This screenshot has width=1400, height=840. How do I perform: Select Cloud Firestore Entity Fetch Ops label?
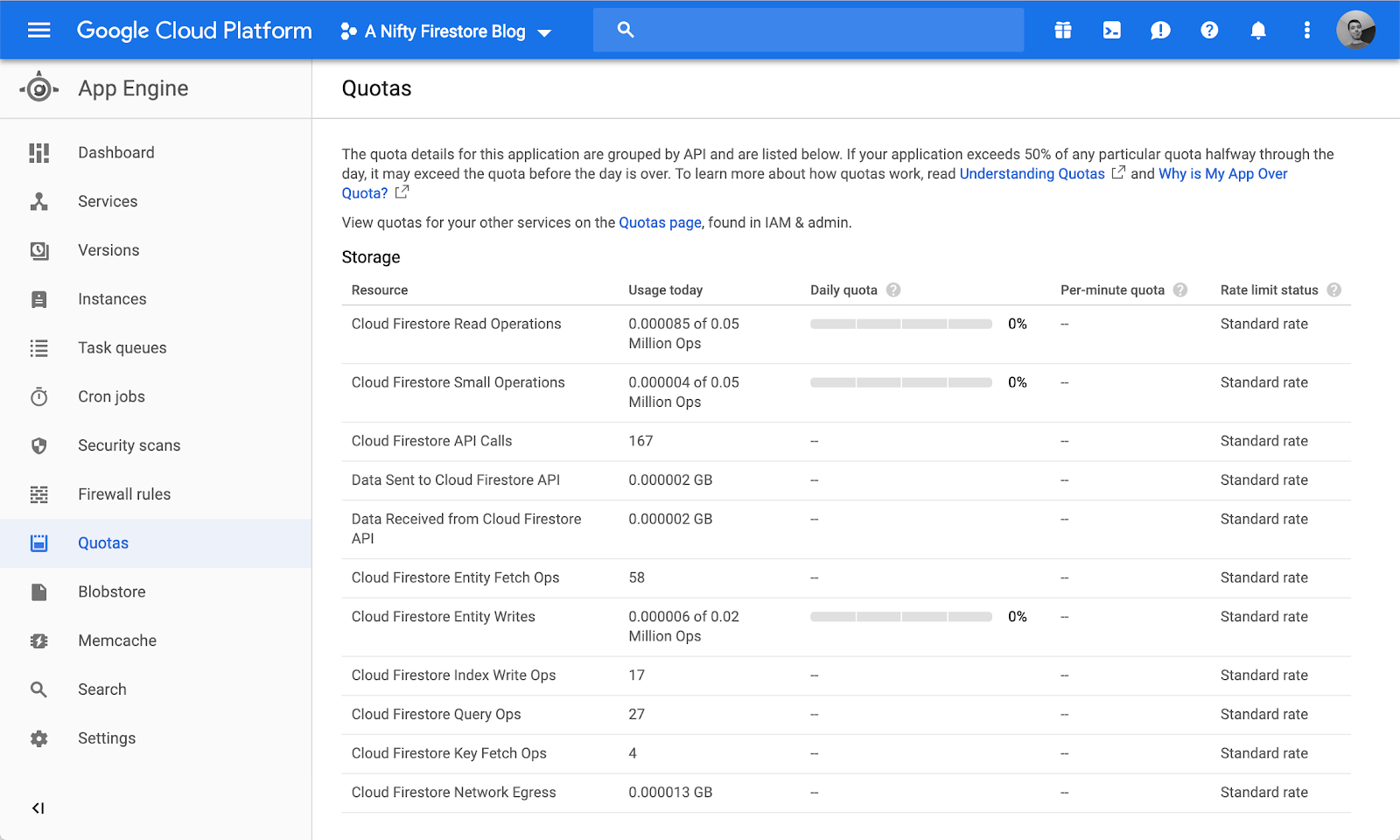tap(455, 577)
